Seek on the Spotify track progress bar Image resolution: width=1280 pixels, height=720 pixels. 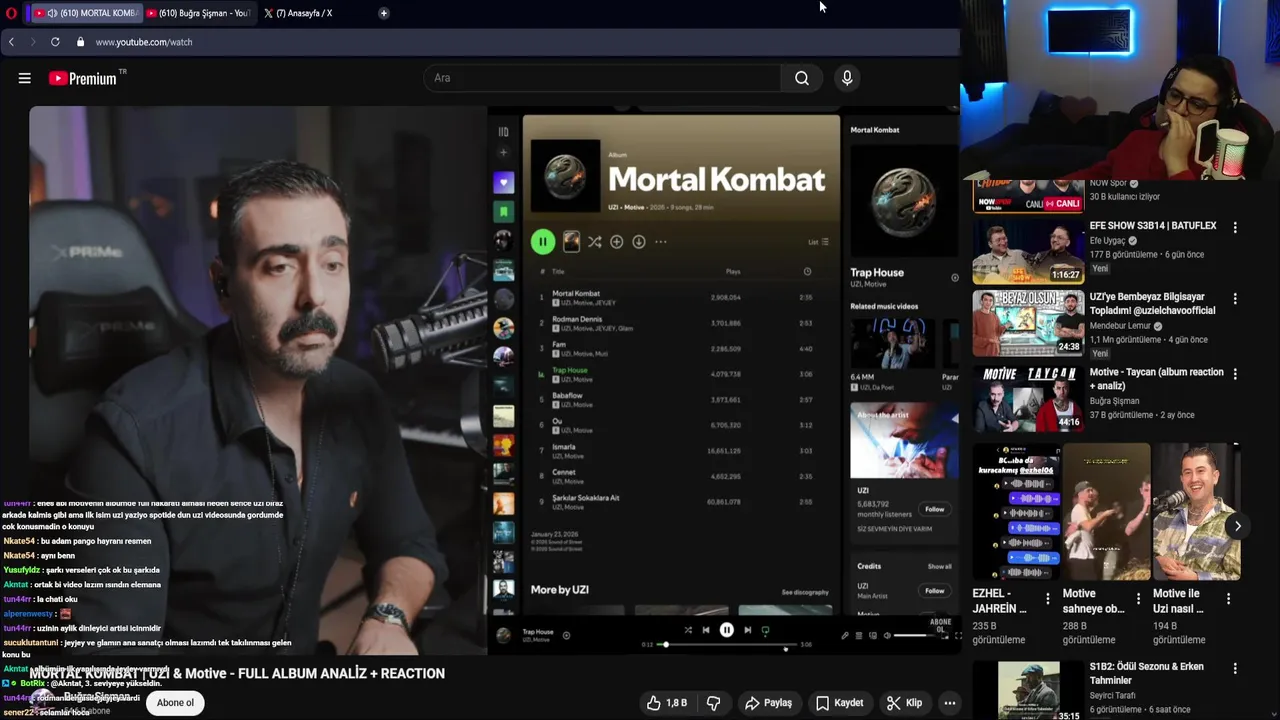coord(727,645)
